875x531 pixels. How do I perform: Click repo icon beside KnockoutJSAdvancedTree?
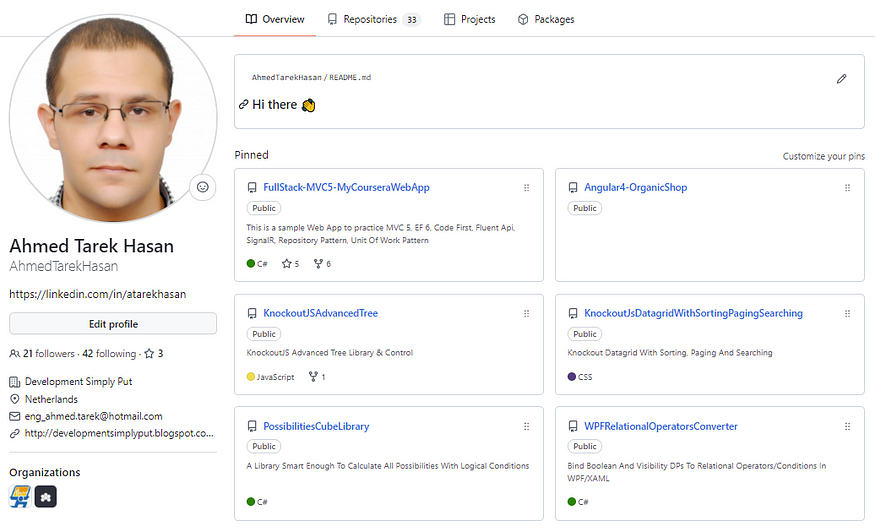click(252, 313)
